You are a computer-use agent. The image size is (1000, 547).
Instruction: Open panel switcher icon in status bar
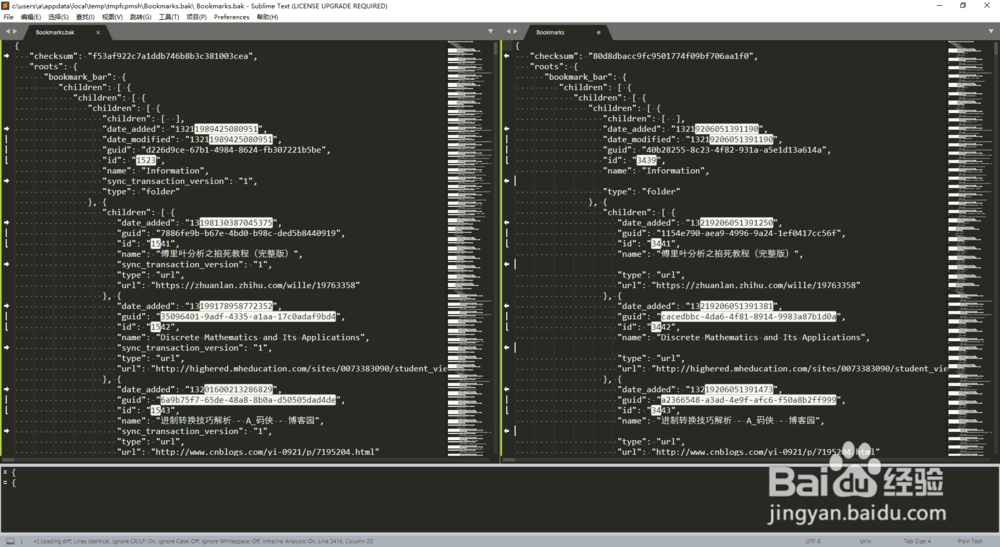click(10, 541)
